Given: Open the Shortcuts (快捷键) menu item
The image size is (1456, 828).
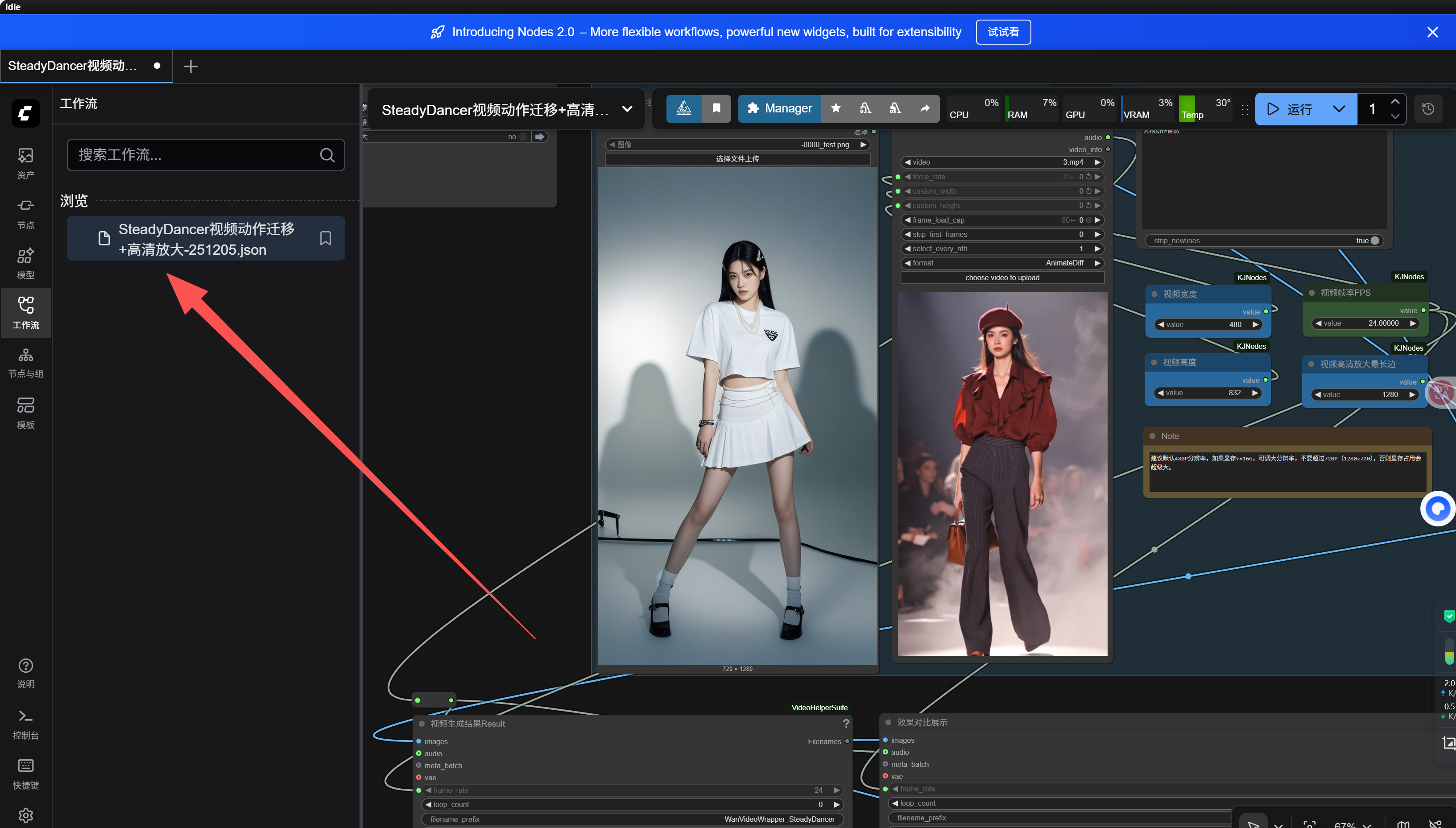Looking at the screenshot, I should pos(25,774).
